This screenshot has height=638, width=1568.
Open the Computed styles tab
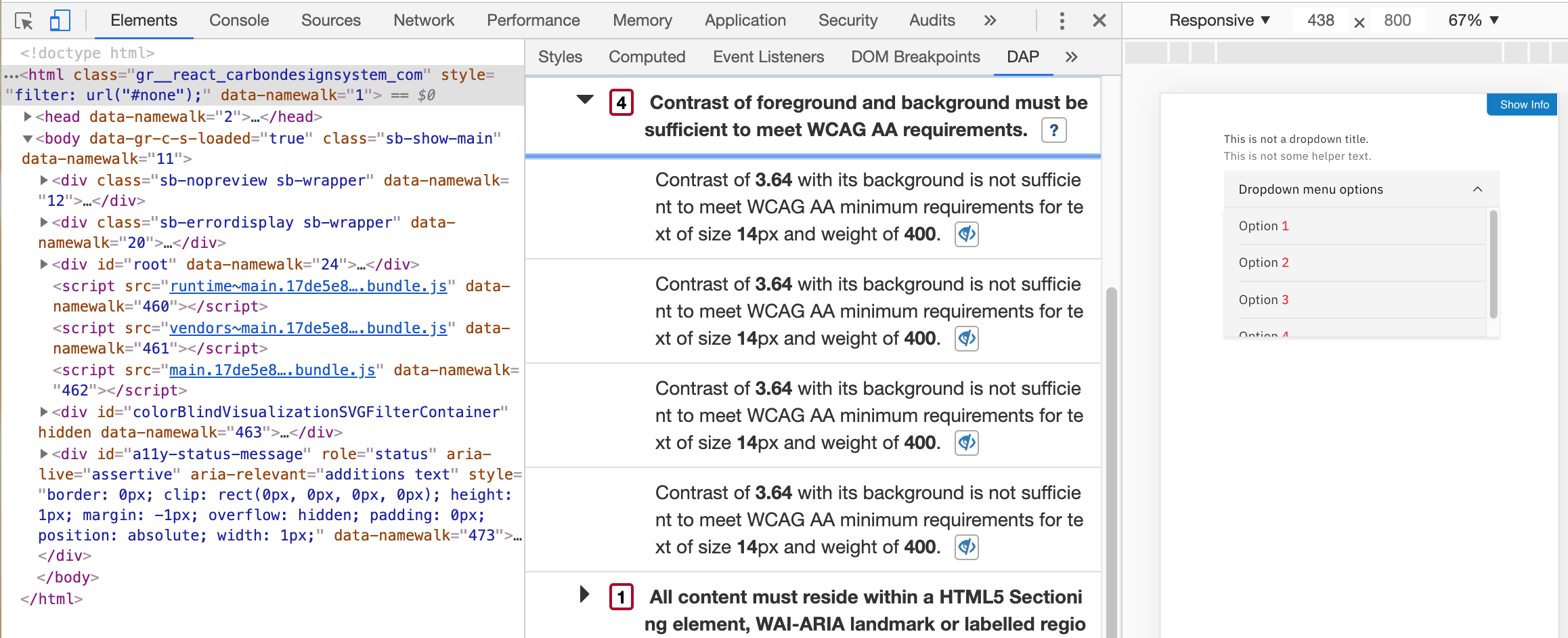(646, 57)
